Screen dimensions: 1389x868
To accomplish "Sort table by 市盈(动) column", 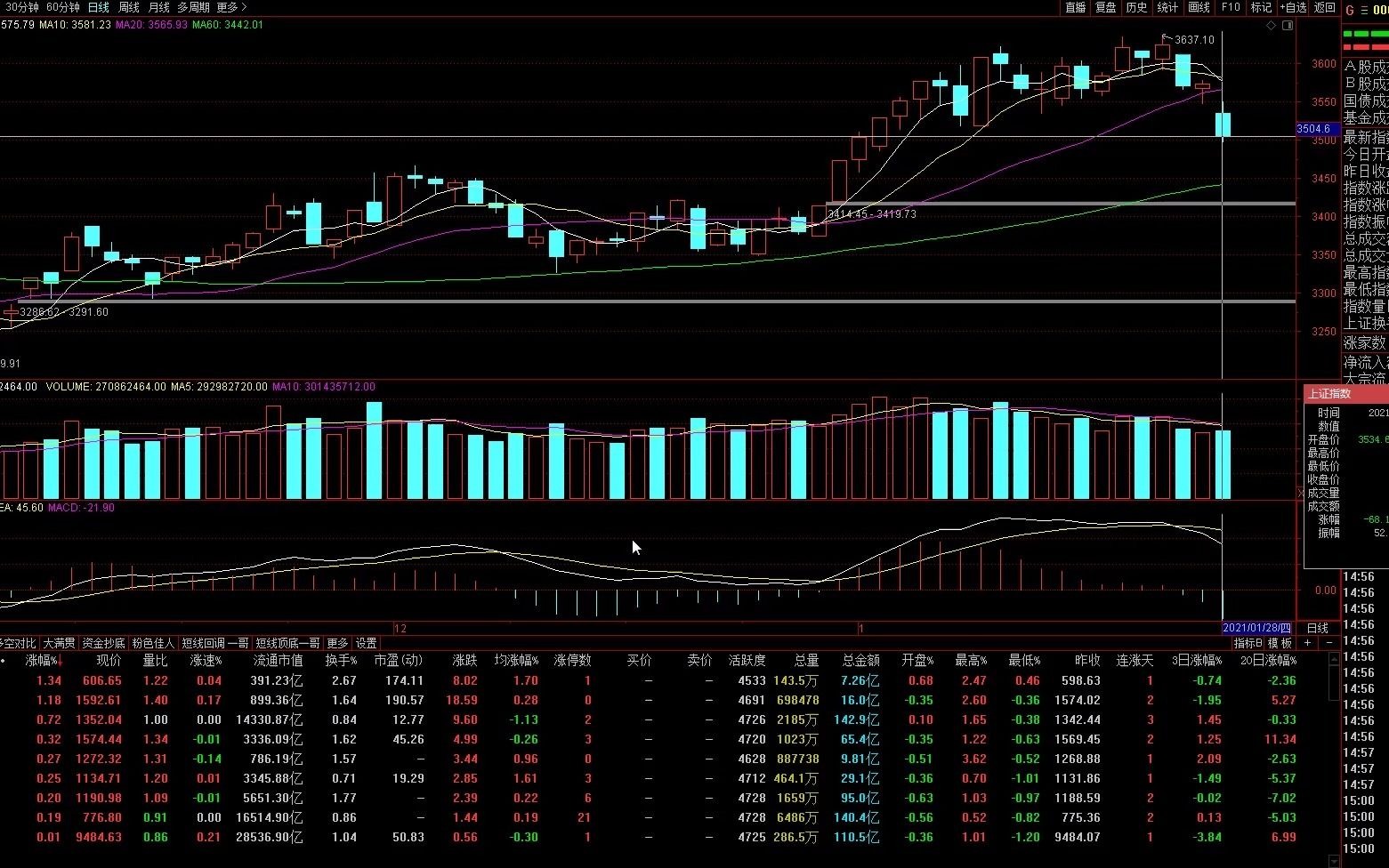I will click(x=398, y=661).
